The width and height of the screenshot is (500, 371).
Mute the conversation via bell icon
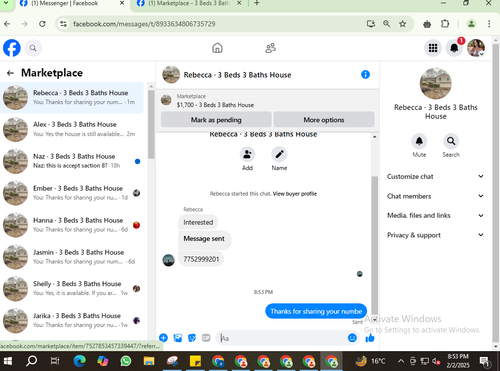(419, 141)
